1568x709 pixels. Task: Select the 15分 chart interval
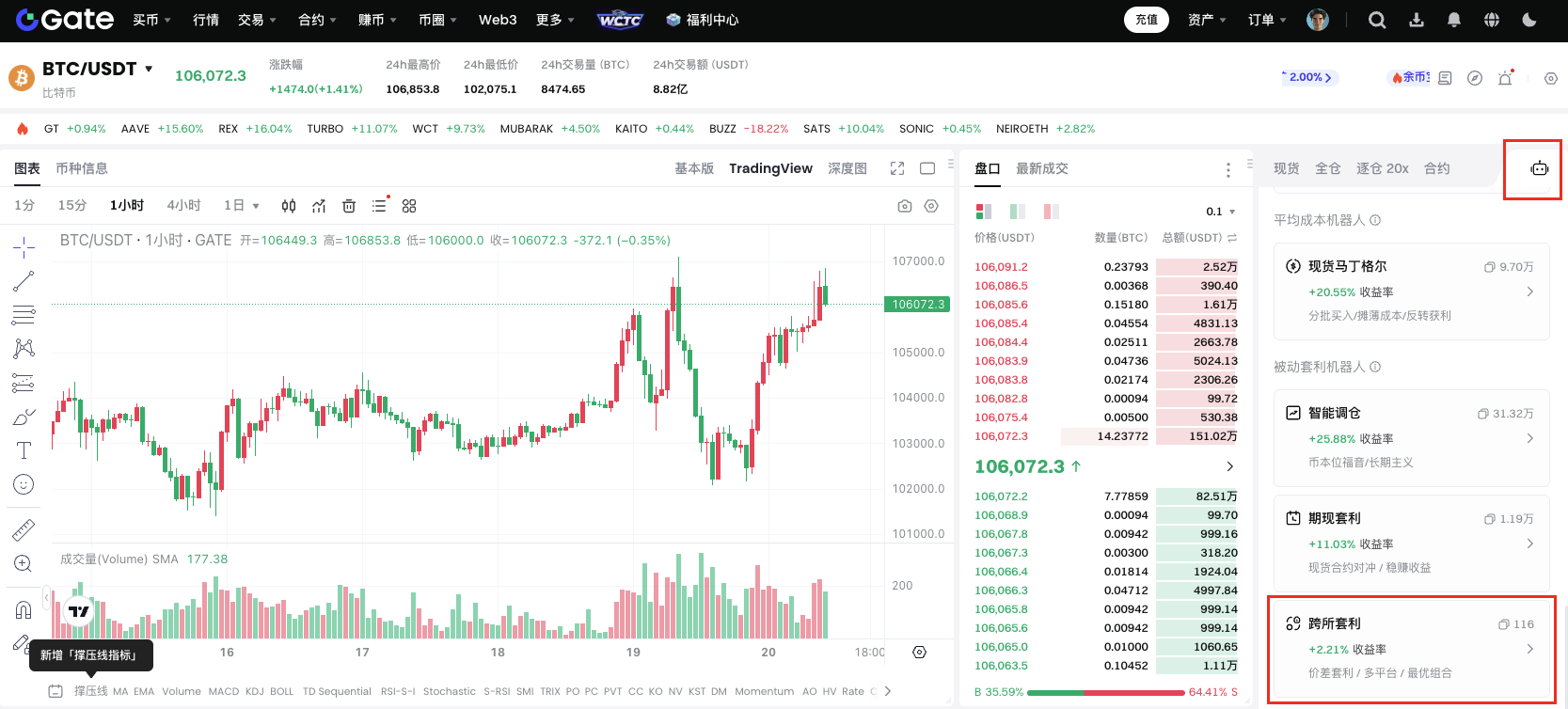[x=72, y=205]
